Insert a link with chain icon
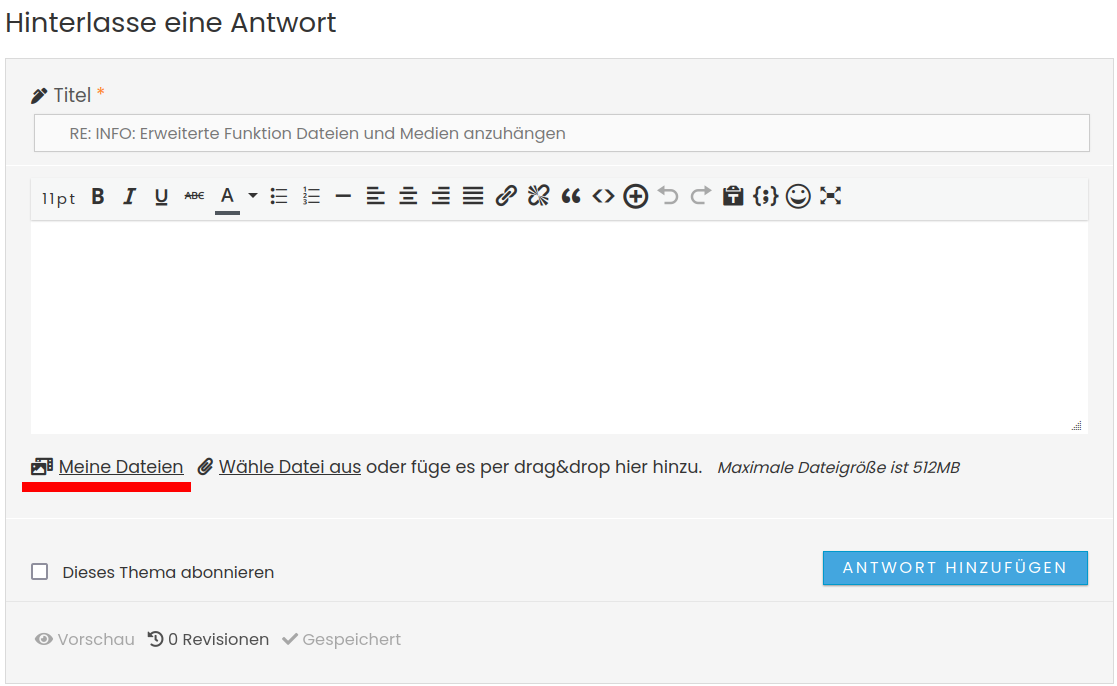 pos(506,197)
